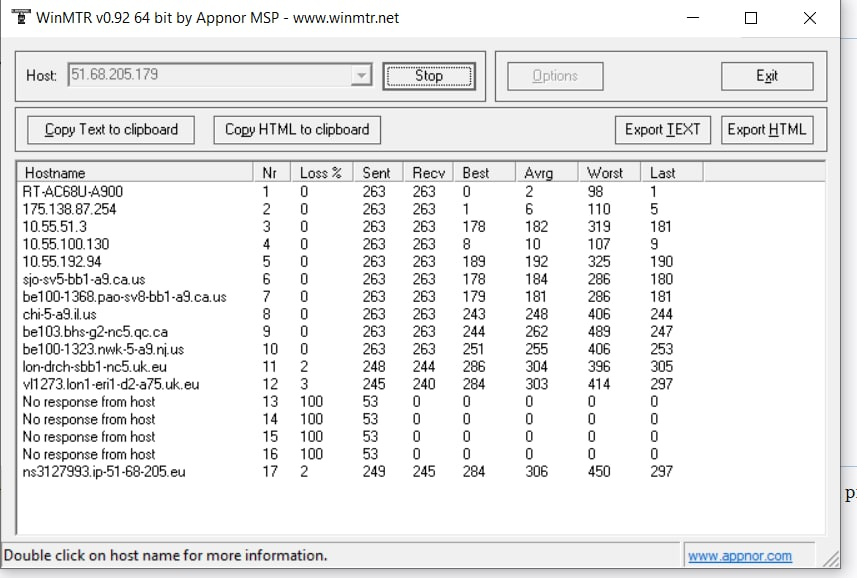Screen dimensions: 857x578
Task: Select the ns3127993.ip-51-68-205.eu row
Action: coord(104,472)
